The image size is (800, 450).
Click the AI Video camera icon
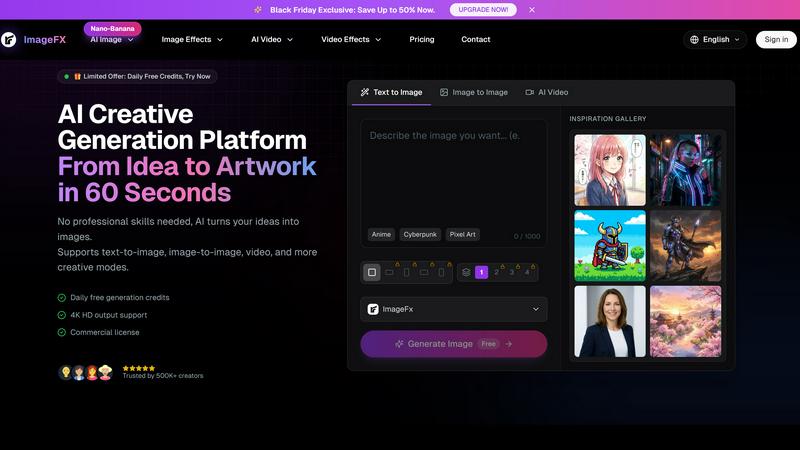[529, 92]
